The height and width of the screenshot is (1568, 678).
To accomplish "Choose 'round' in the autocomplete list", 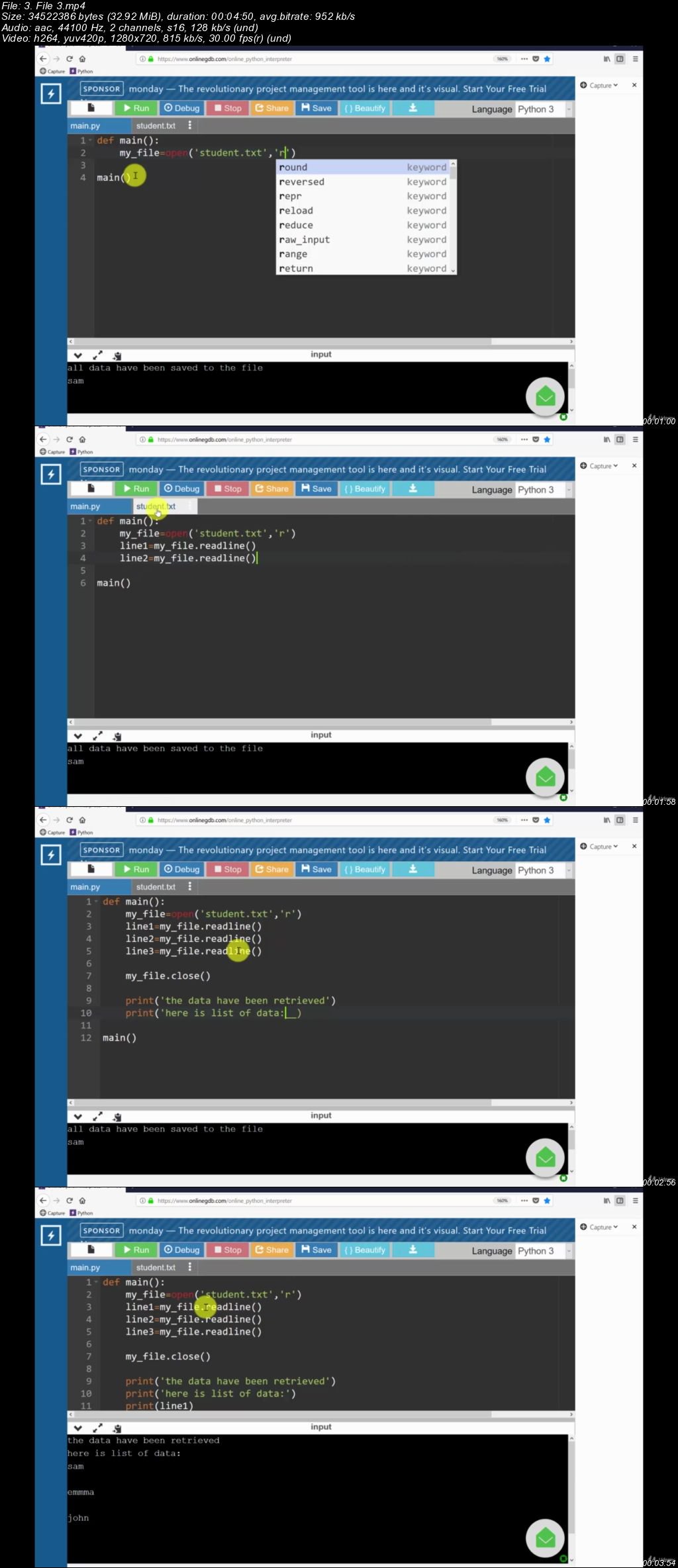I will pos(363,167).
